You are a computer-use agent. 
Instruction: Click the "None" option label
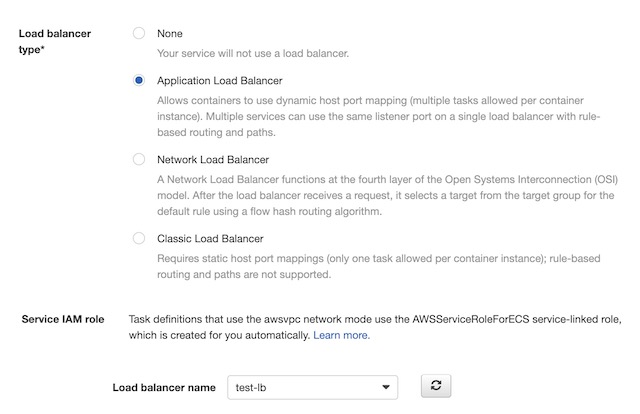(170, 33)
